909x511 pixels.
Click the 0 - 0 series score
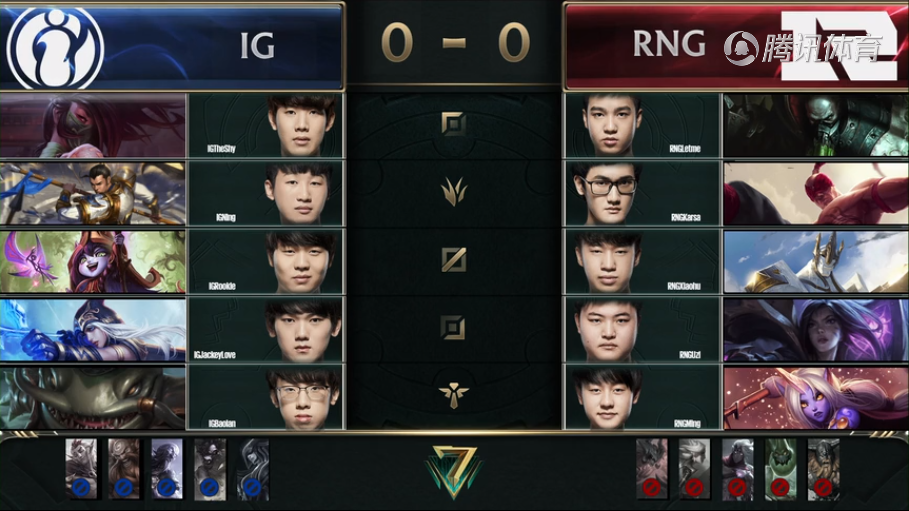tap(455, 42)
